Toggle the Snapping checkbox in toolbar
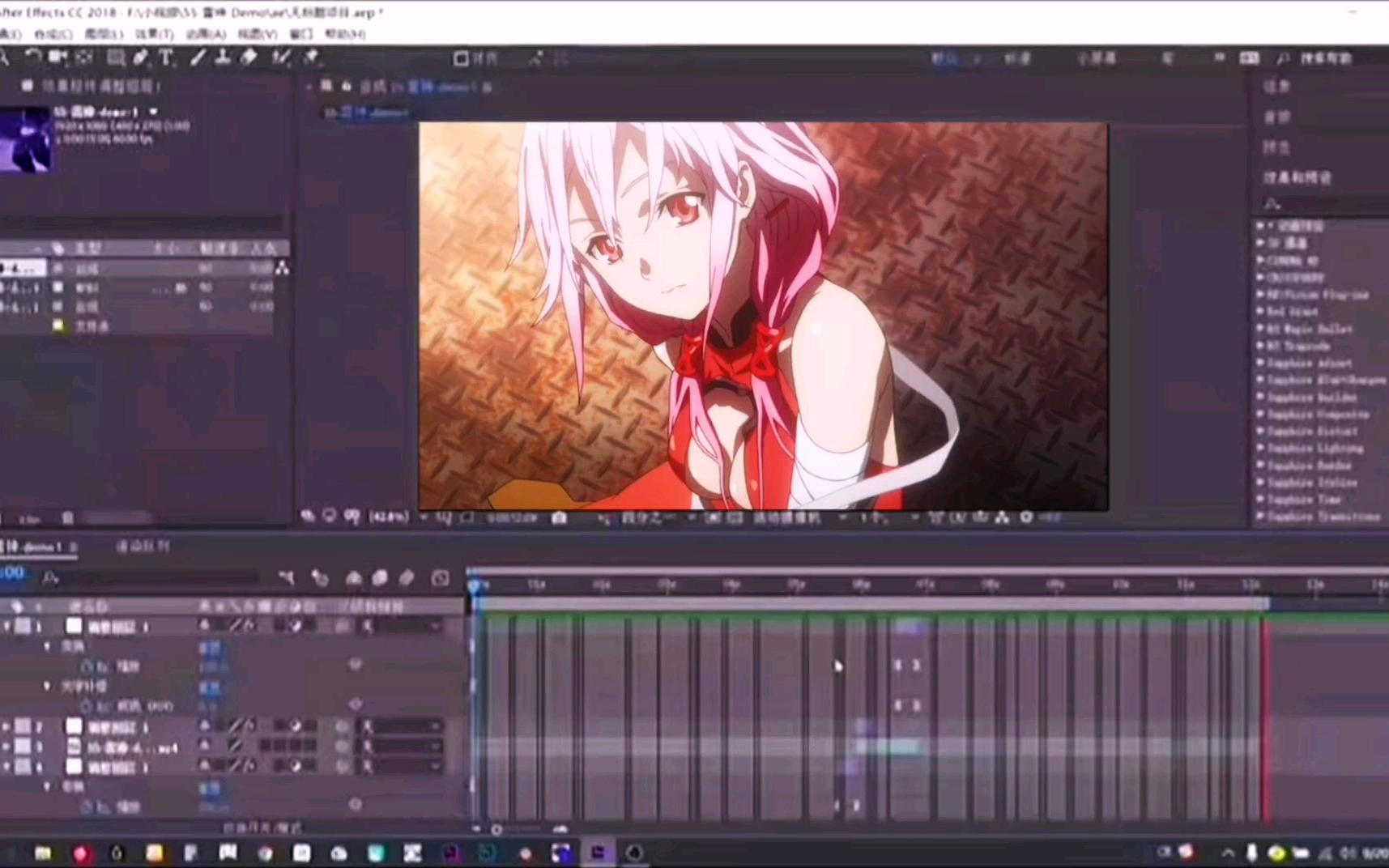 point(461,58)
